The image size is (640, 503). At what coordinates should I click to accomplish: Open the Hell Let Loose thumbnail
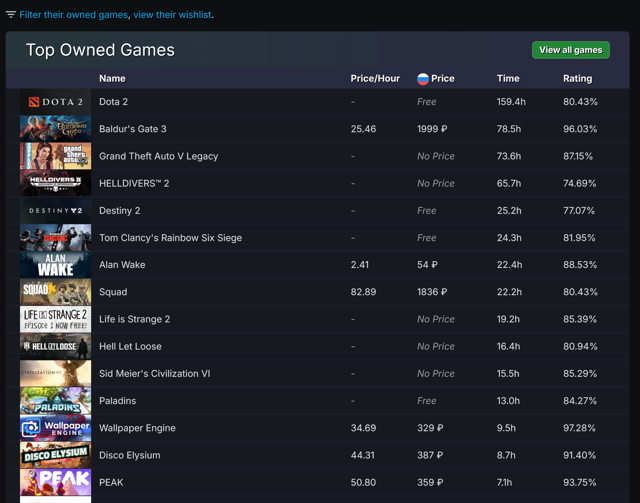tap(56, 346)
